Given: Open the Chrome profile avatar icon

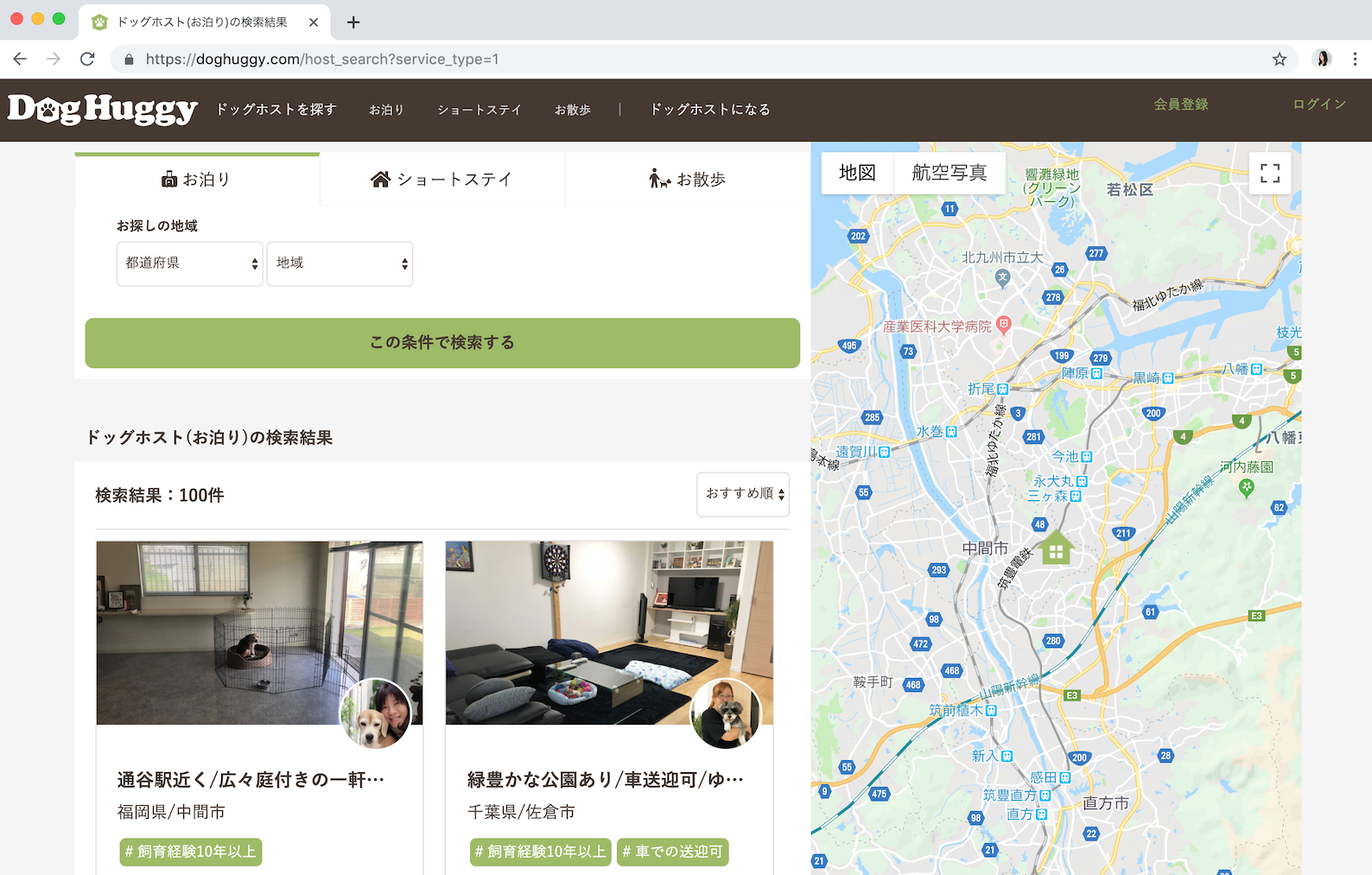Looking at the screenshot, I should [1321, 60].
